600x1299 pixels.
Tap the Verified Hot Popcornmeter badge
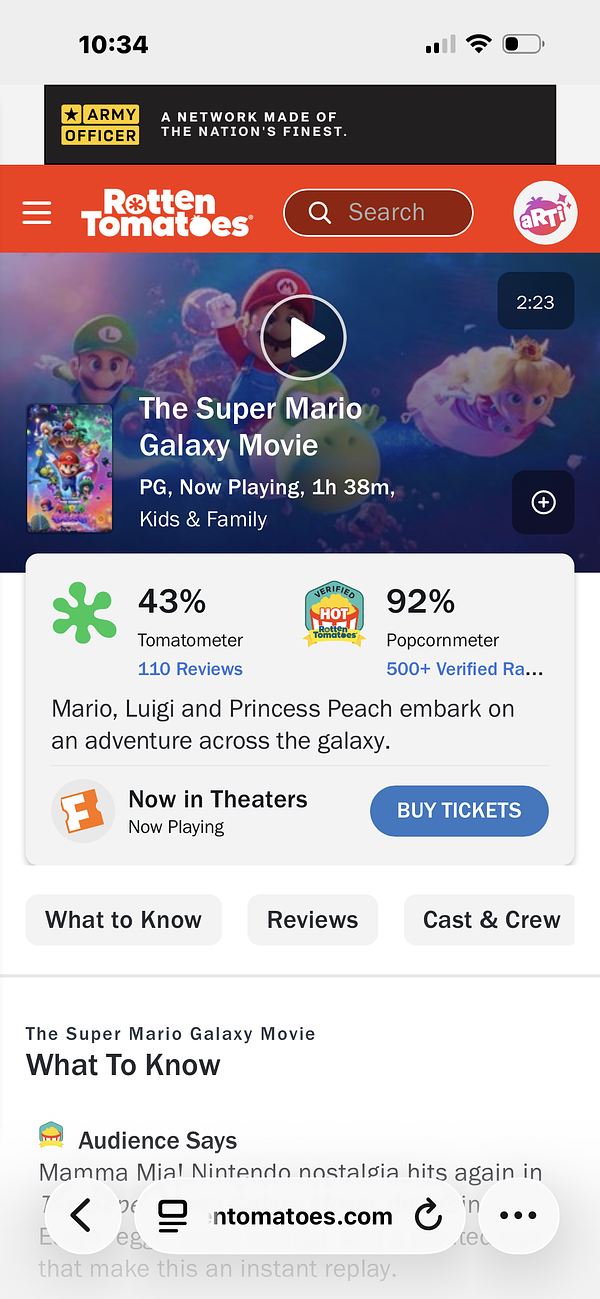[334, 614]
